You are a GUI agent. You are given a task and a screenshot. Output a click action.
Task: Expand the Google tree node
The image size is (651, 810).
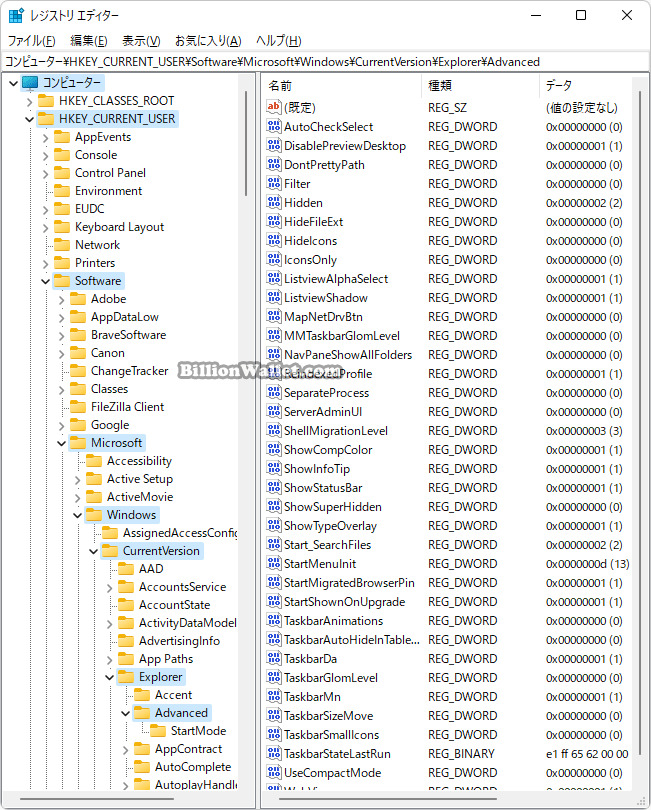(x=61, y=426)
